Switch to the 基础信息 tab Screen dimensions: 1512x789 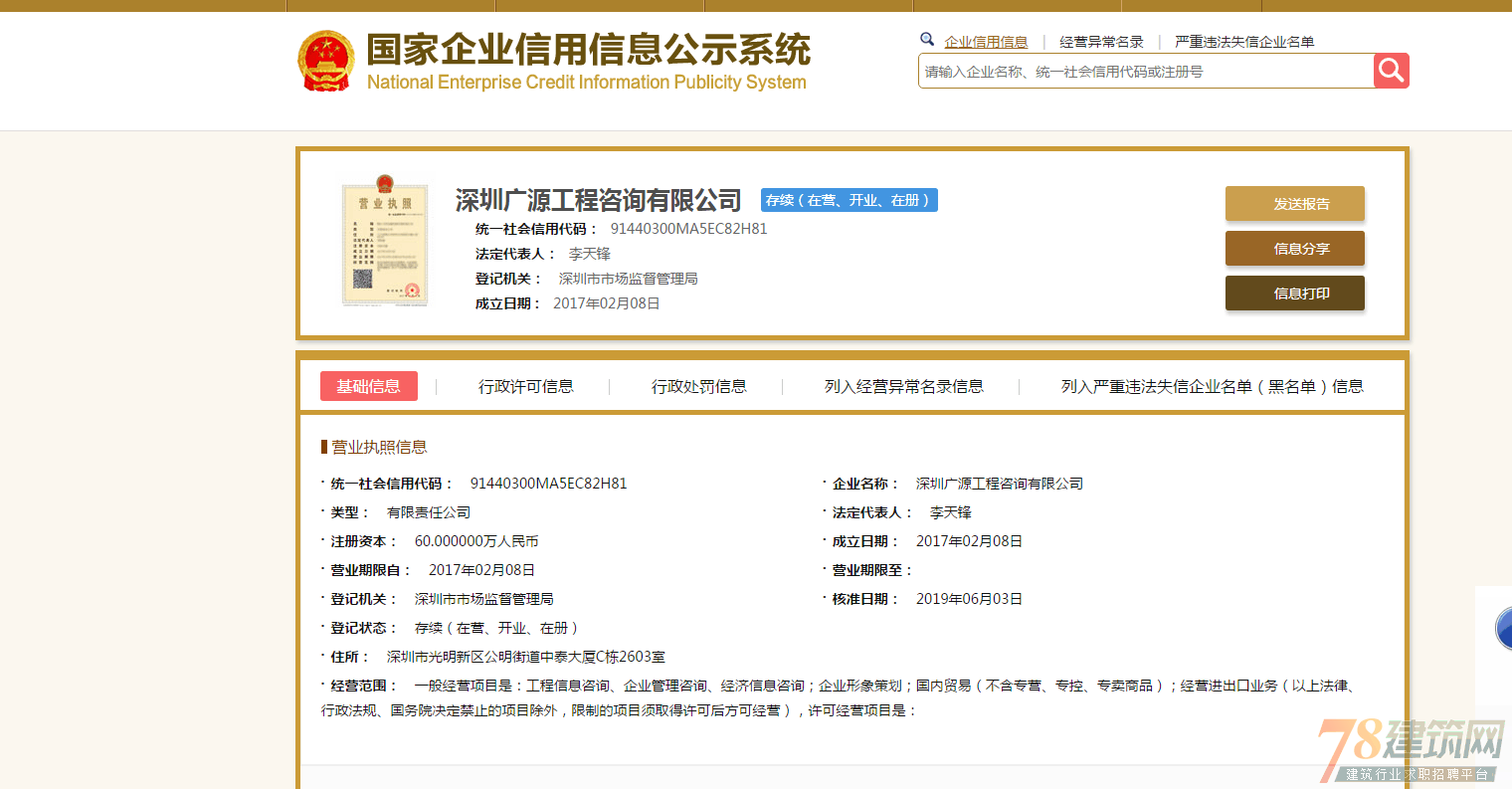coord(369,386)
